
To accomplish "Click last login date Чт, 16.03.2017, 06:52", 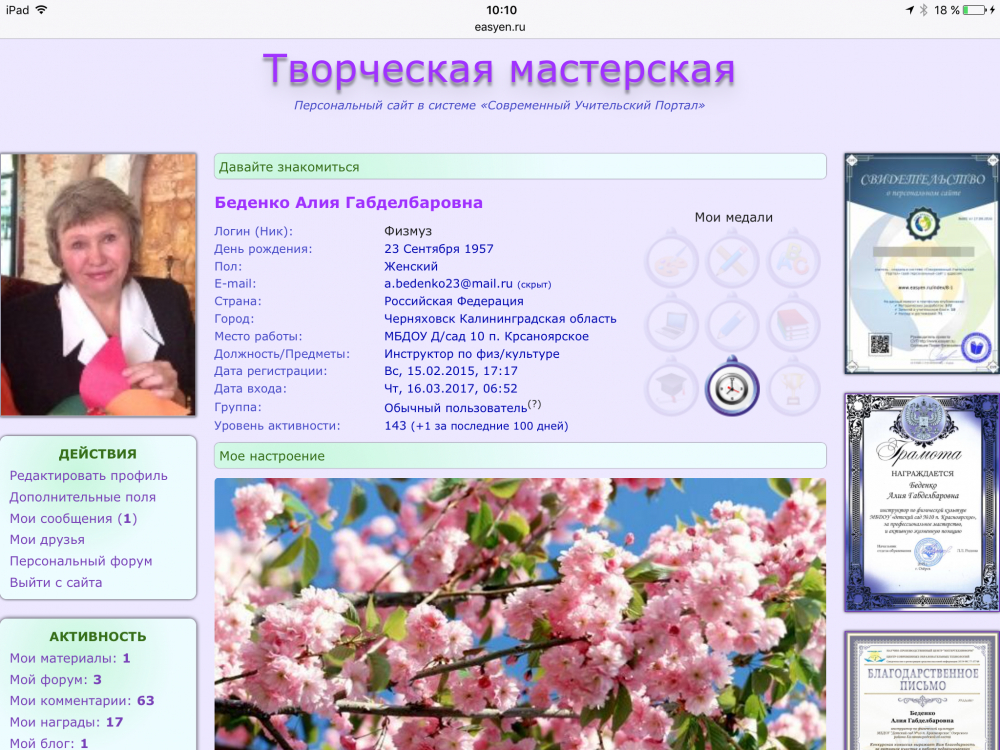I will (451, 388).
